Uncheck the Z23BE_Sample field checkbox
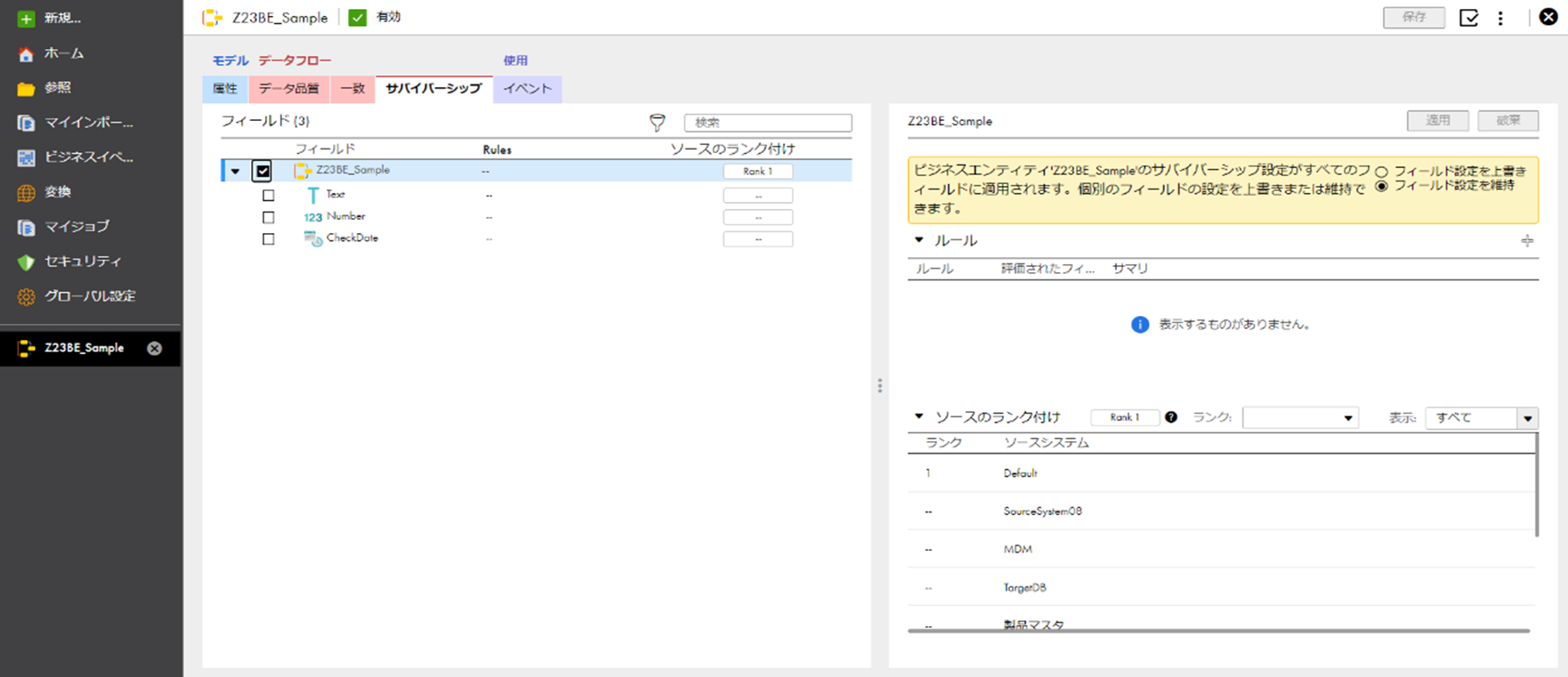 (263, 171)
